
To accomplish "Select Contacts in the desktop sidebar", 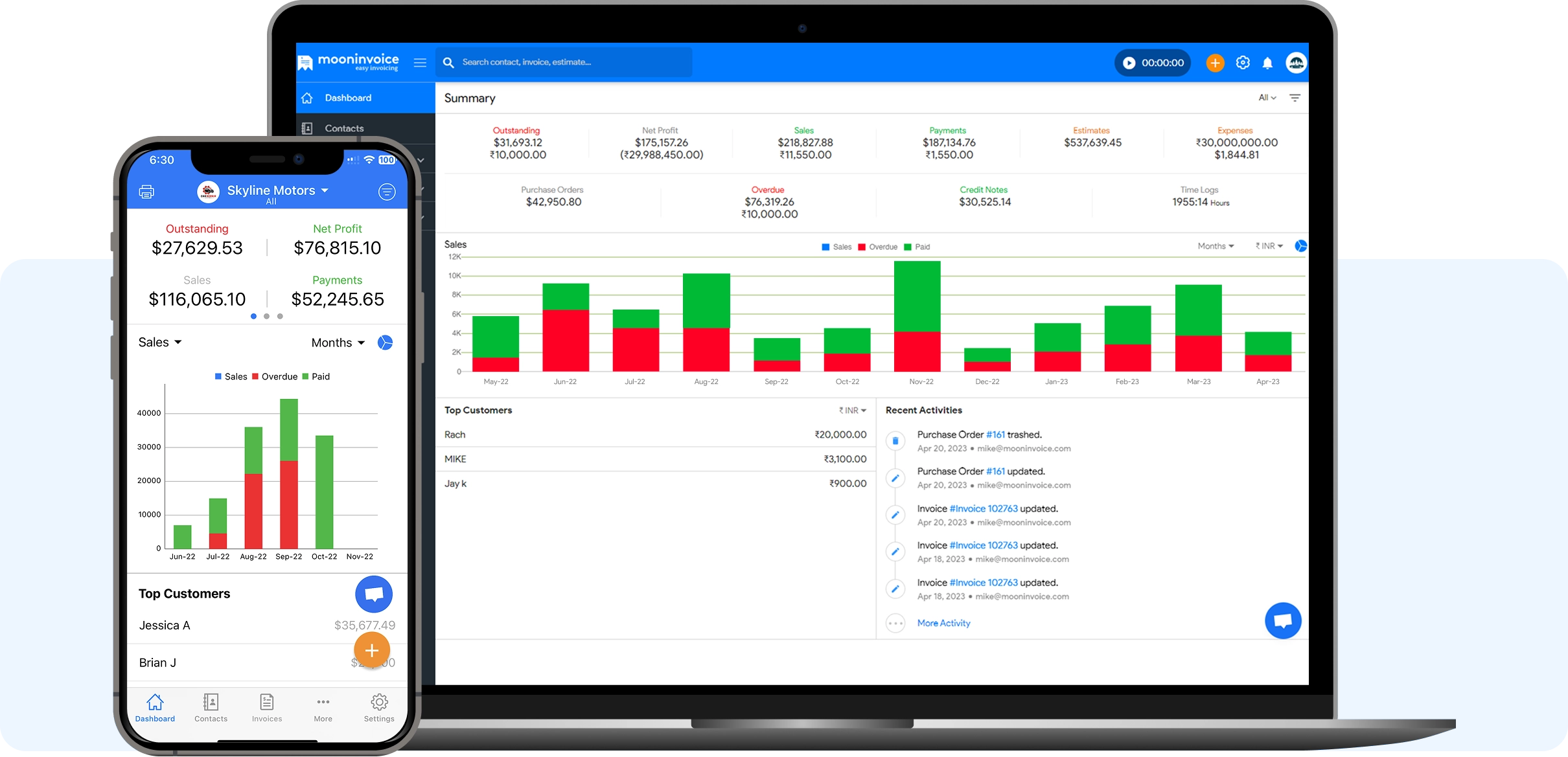I will click(x=344, y=128).
